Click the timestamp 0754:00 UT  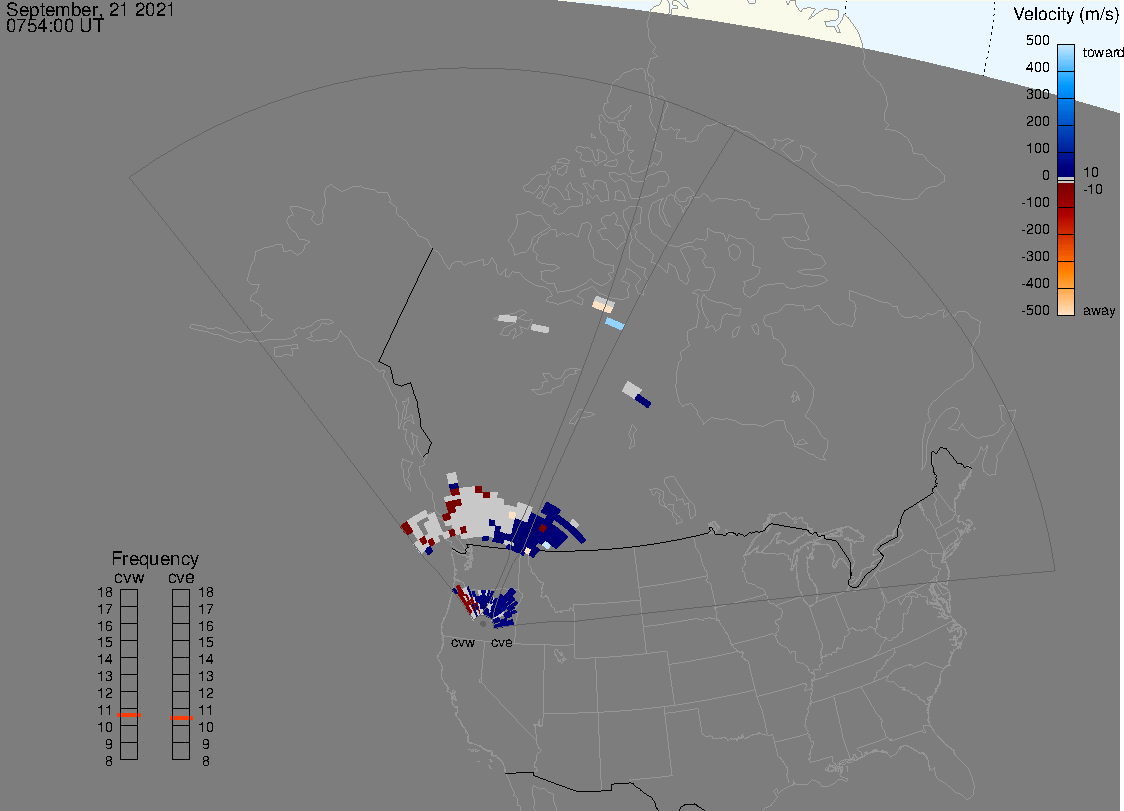tap(55, 26)
